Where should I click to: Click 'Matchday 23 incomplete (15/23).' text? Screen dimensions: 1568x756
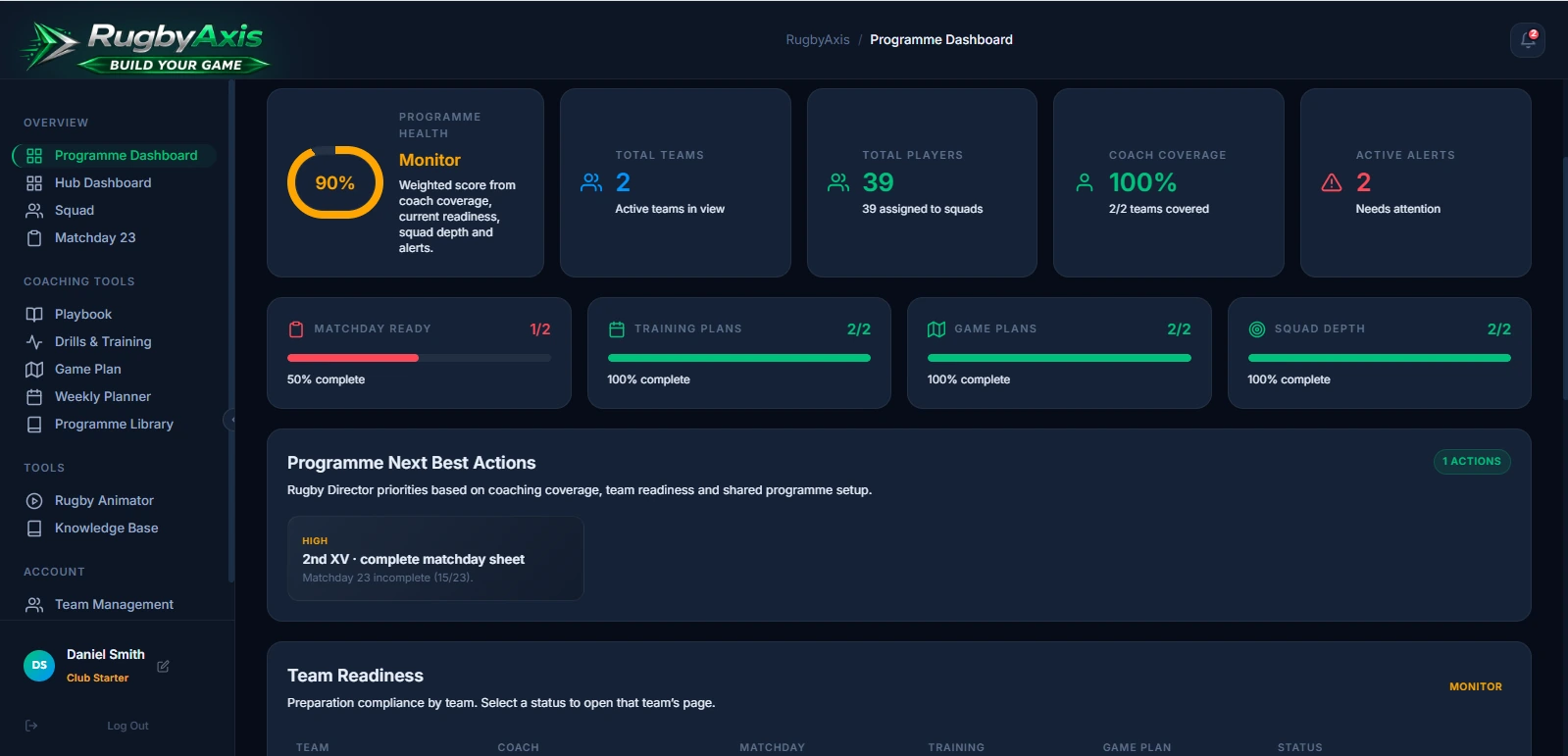[x=387, y=579]
